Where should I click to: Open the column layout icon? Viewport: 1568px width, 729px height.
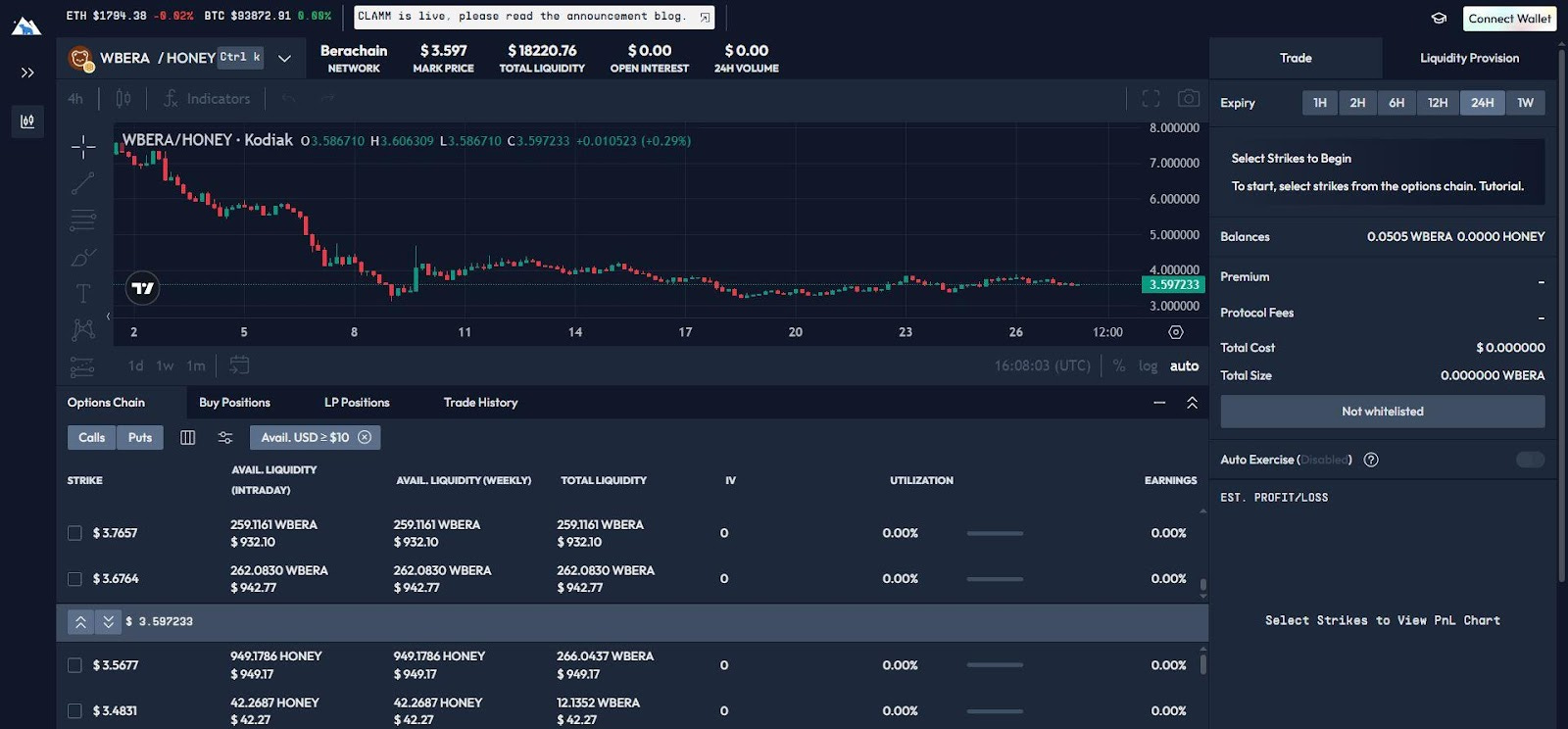coord(187,437)
